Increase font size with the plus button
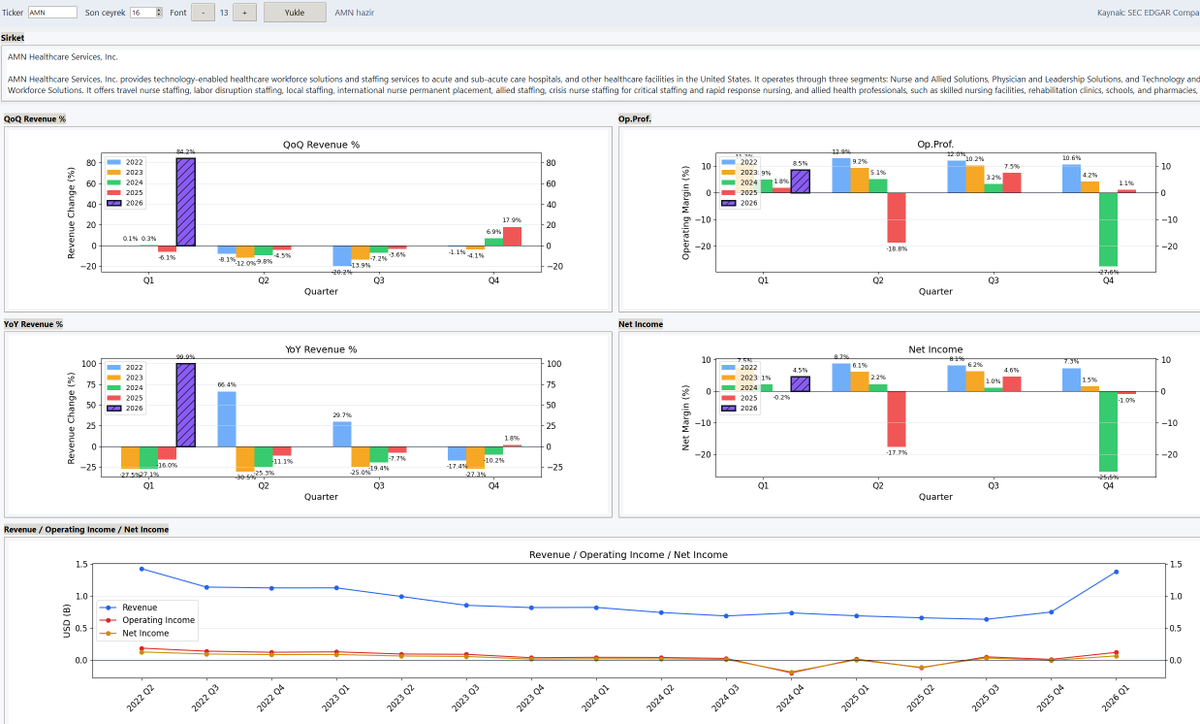 tap(246, 13)
